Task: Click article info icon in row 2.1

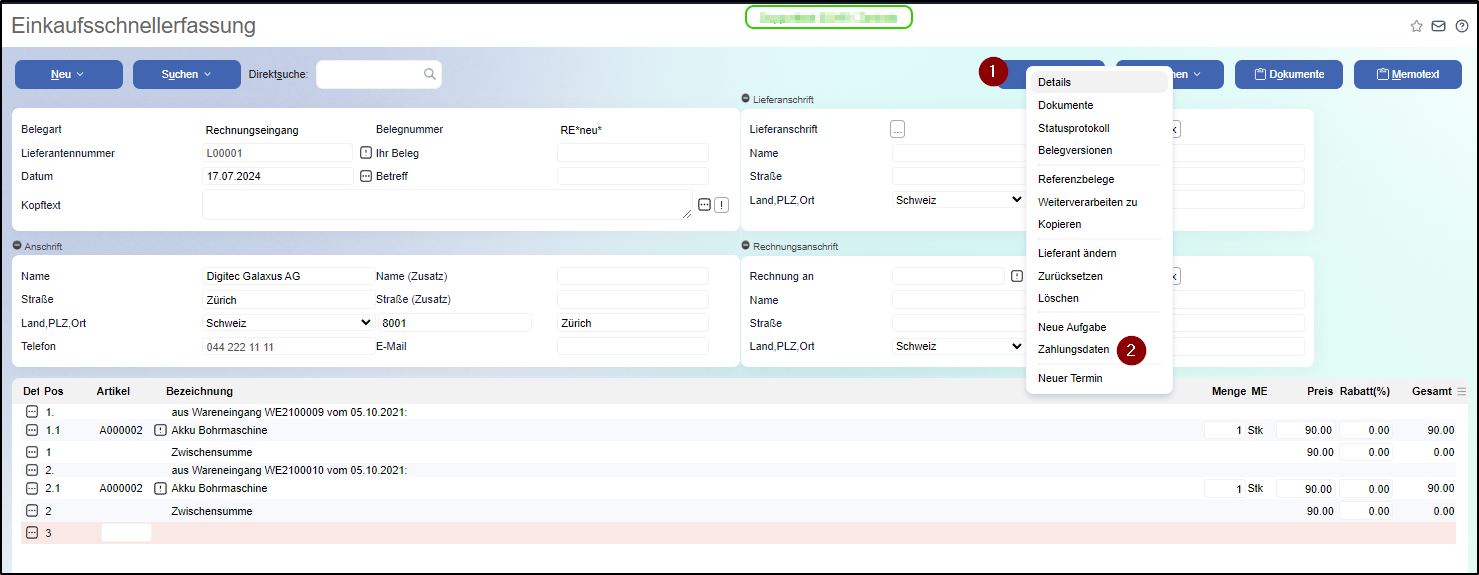Action: 161,489
